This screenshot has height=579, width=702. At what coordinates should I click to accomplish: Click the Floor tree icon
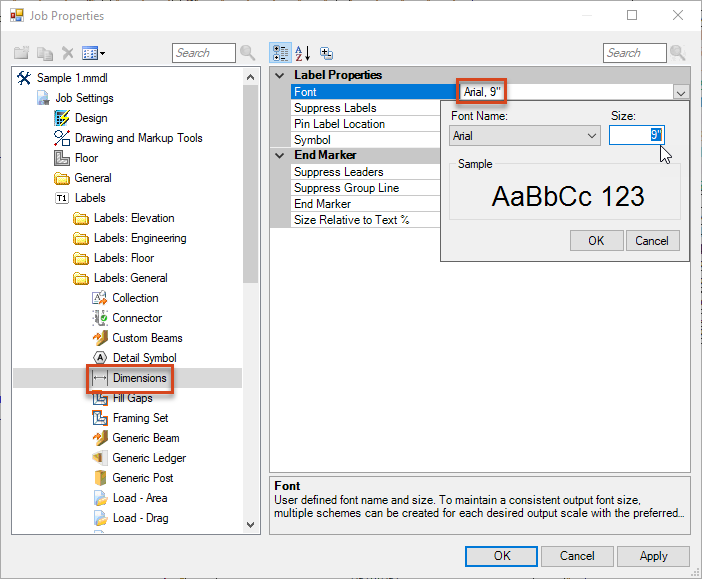pos(62,158)
